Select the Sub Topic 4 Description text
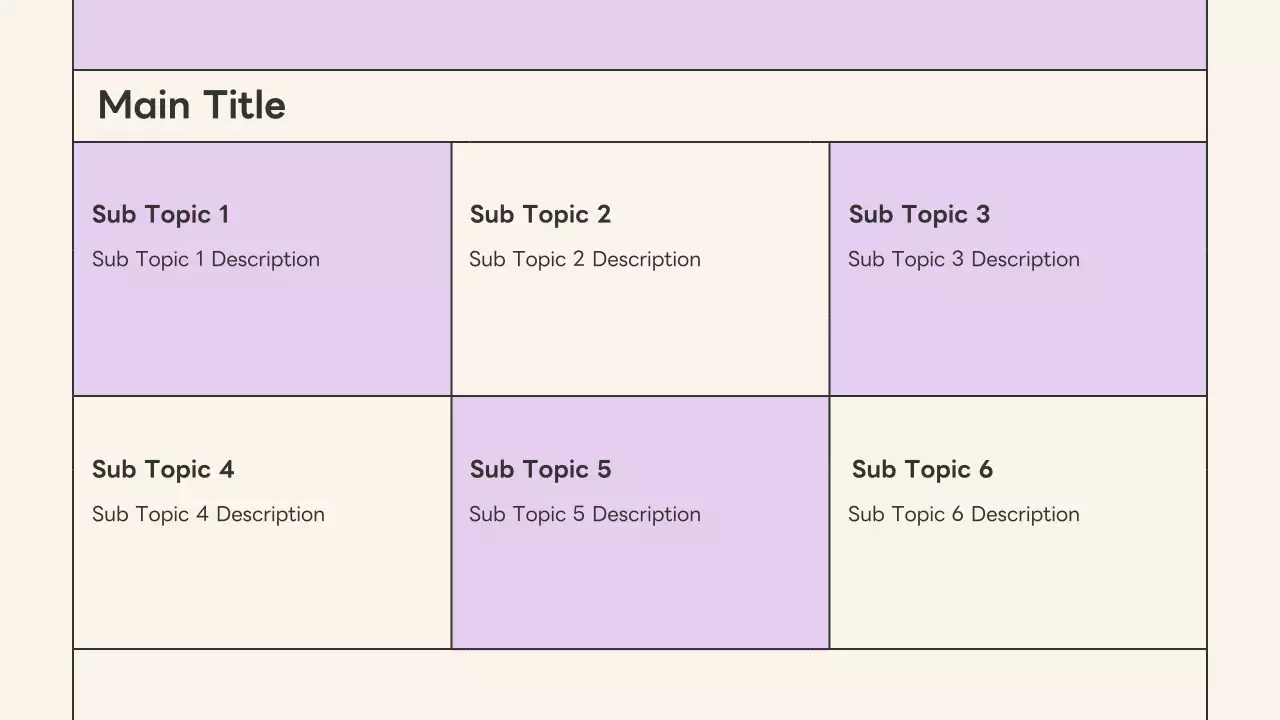 208,514
